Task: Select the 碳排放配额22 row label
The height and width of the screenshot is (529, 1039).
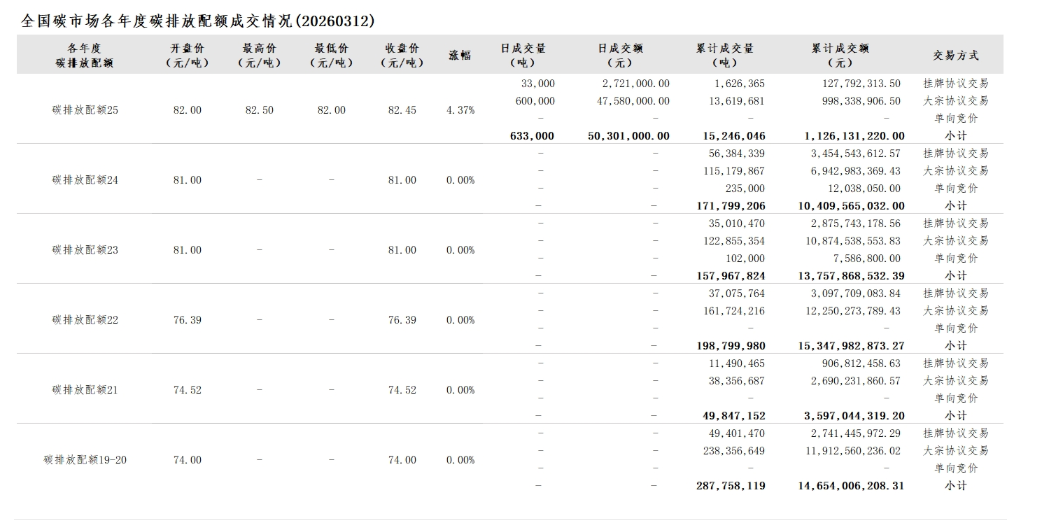Action: 85,320
